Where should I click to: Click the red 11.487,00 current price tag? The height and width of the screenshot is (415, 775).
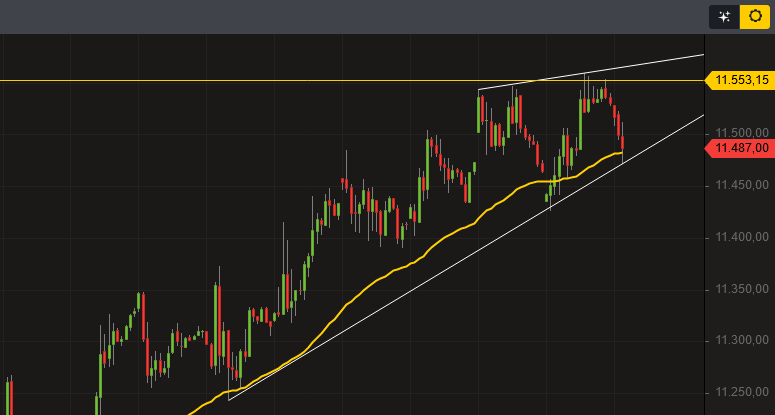tap(738, 148)
